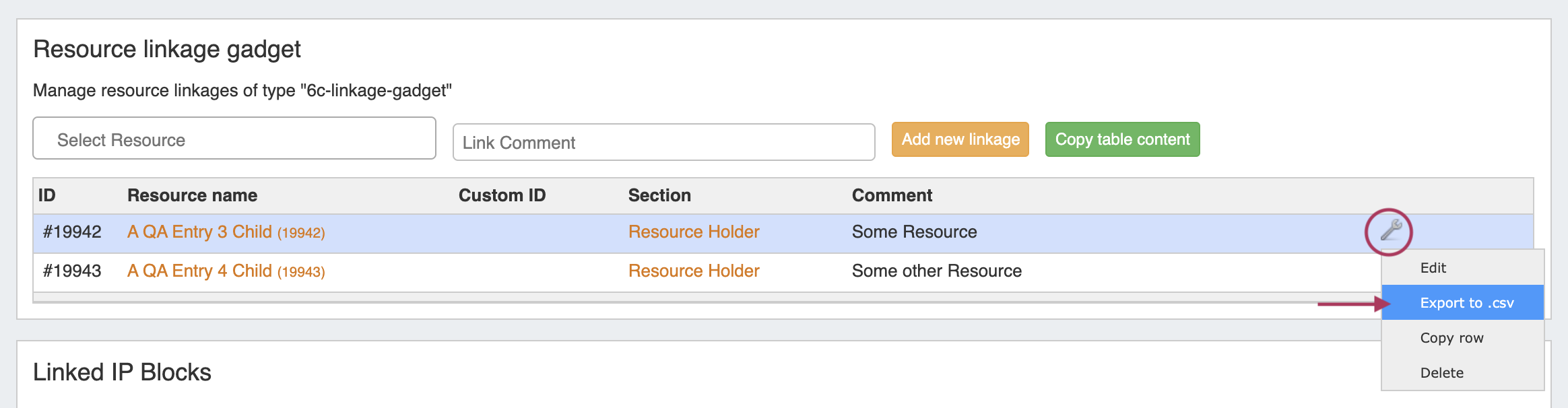Click the ID column header

[x=47, y=196]
